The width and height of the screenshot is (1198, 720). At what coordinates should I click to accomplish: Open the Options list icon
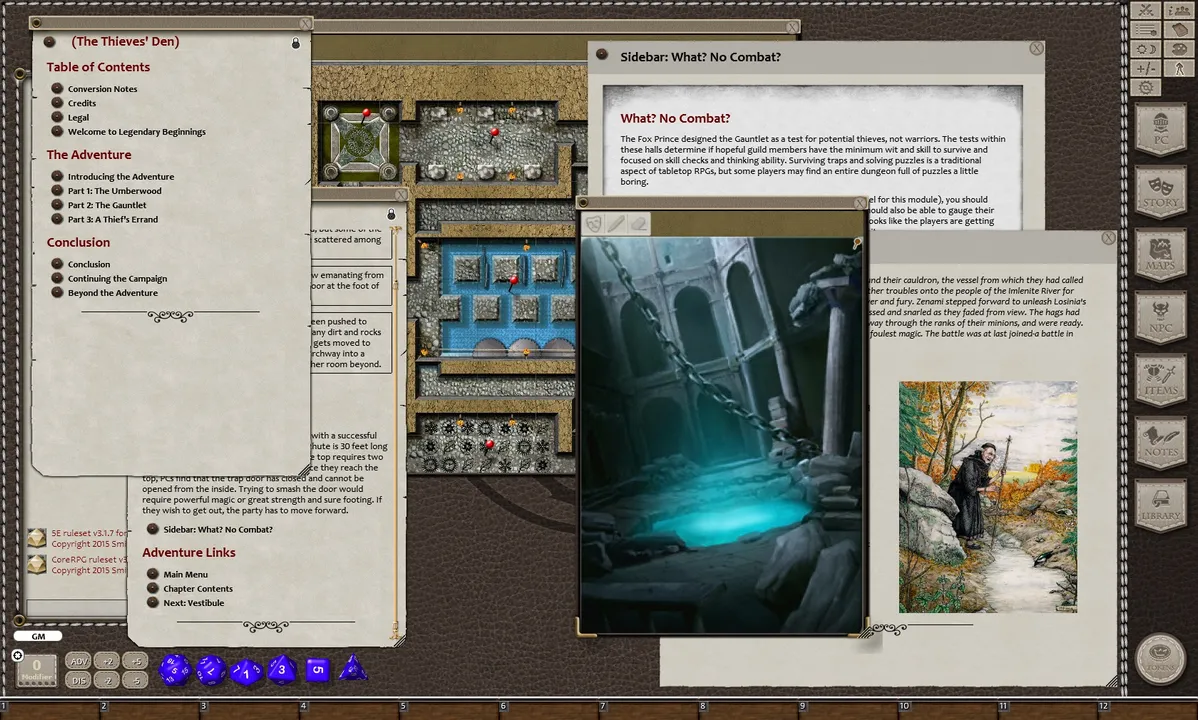[1145, 30]
